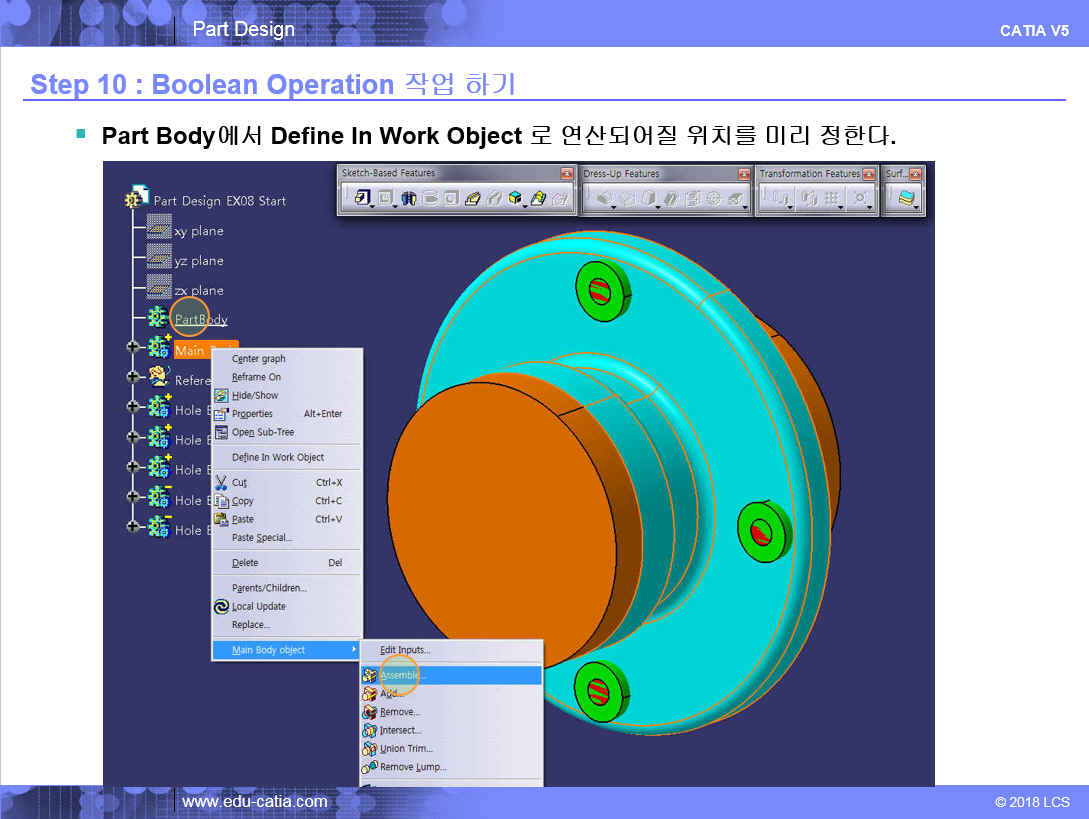1089x819 pixels.
Task: Select the Shaft tool icon
Action: 409,199
